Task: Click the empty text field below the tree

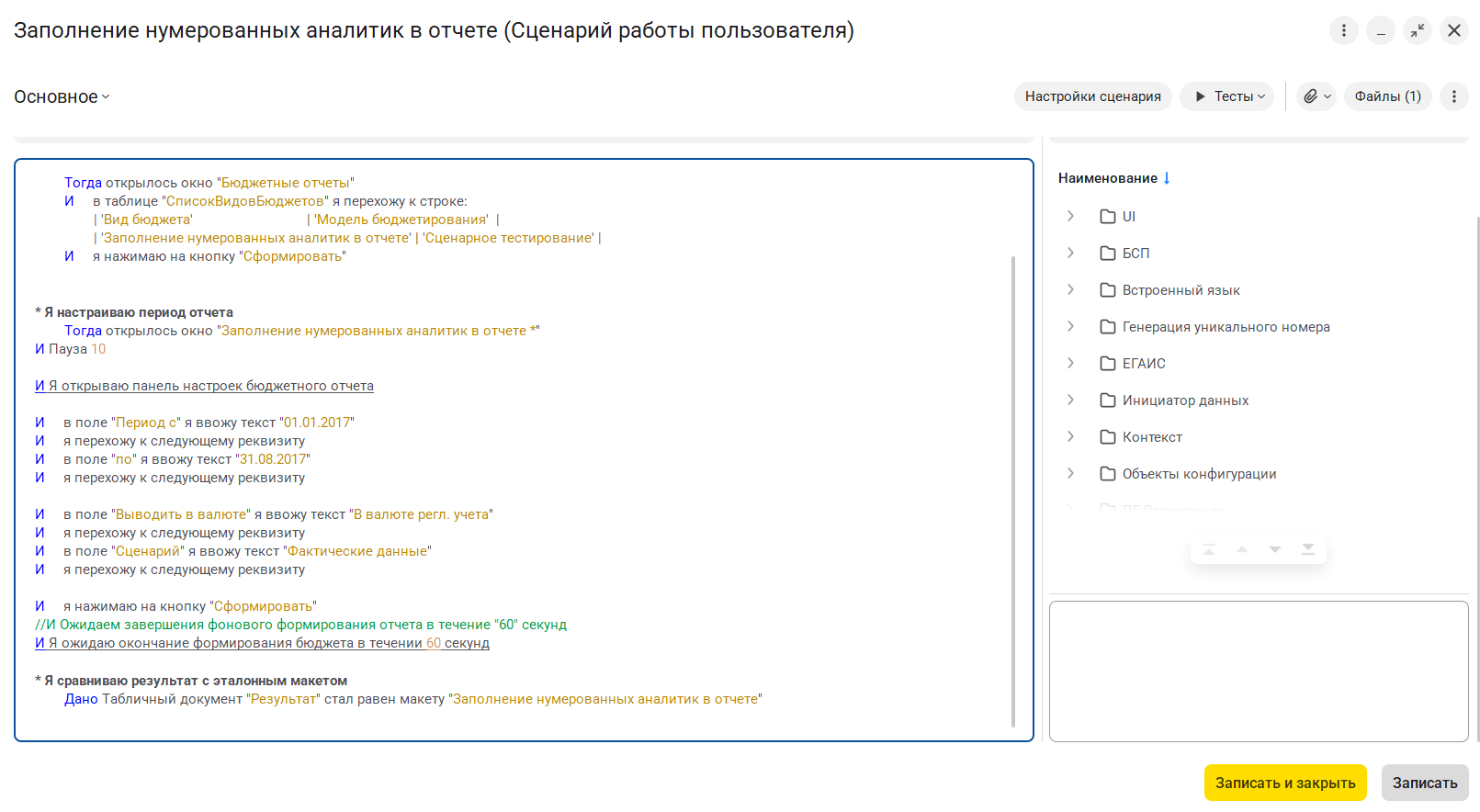Action: click(1258, 671)
